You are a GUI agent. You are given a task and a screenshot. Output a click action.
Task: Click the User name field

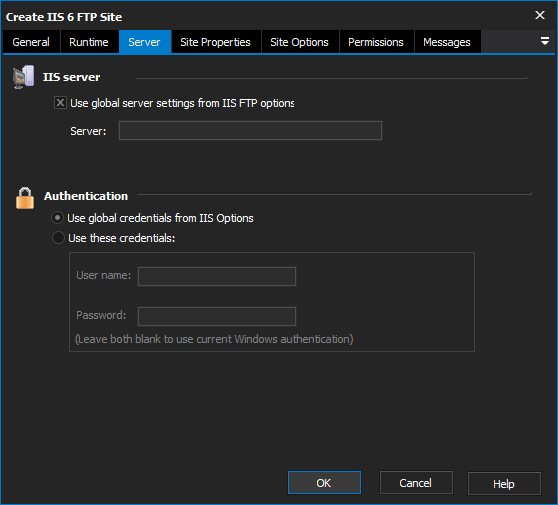coord(217,276)
